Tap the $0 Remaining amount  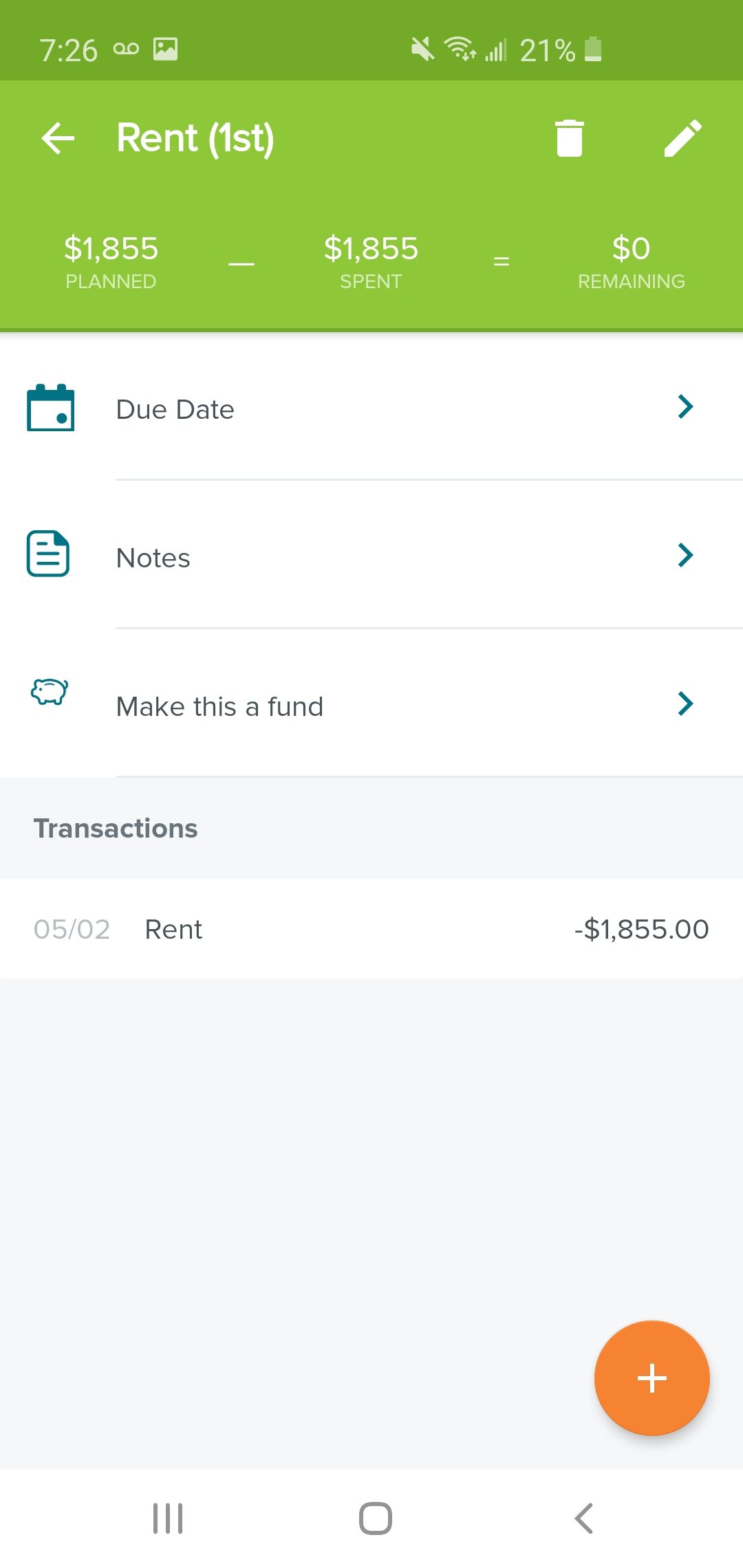pyautogui.click(x=631, y=248)
